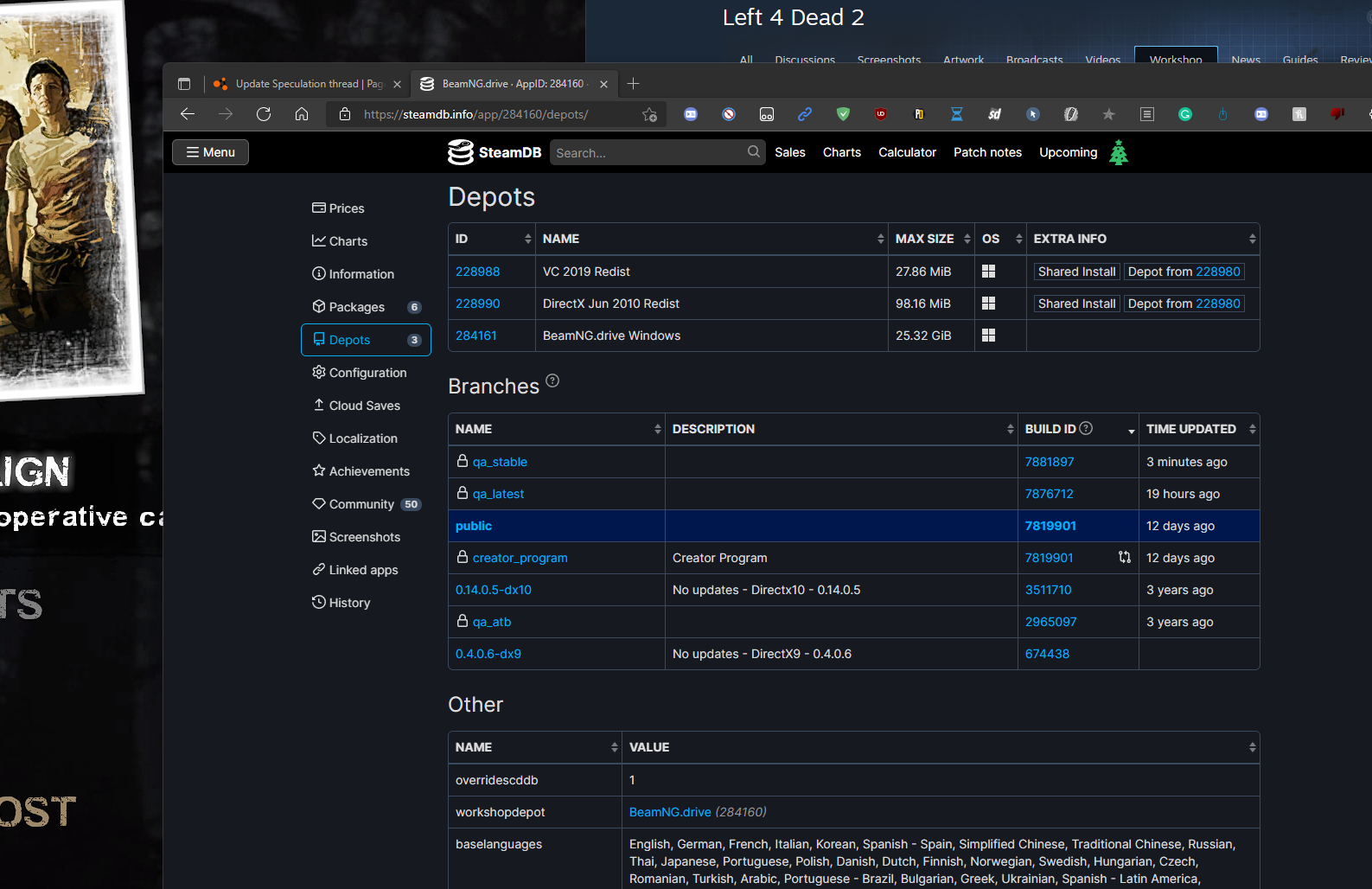Open depot 284161 link
Image resolution: width=1372 pixels, height=889 pixels.
(476, 336)
